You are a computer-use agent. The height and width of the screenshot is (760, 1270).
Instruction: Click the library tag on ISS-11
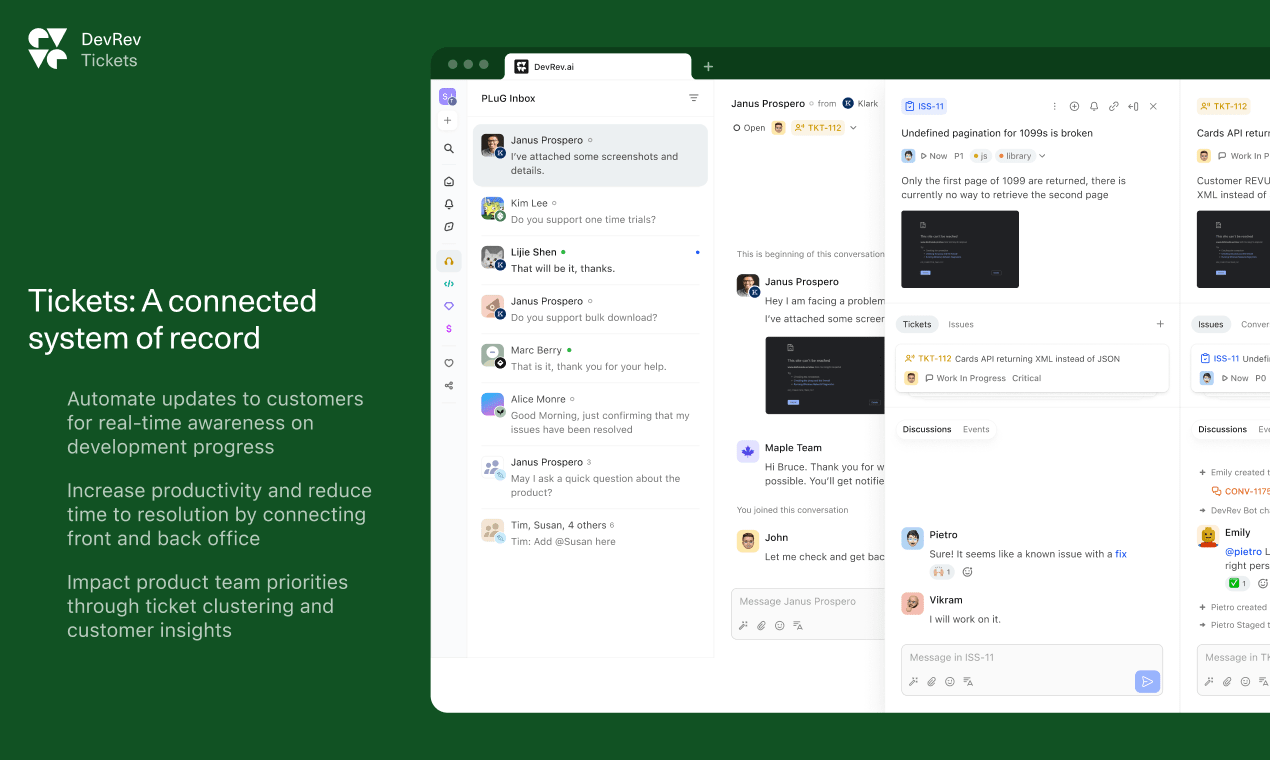click(x=1015, y=156)
